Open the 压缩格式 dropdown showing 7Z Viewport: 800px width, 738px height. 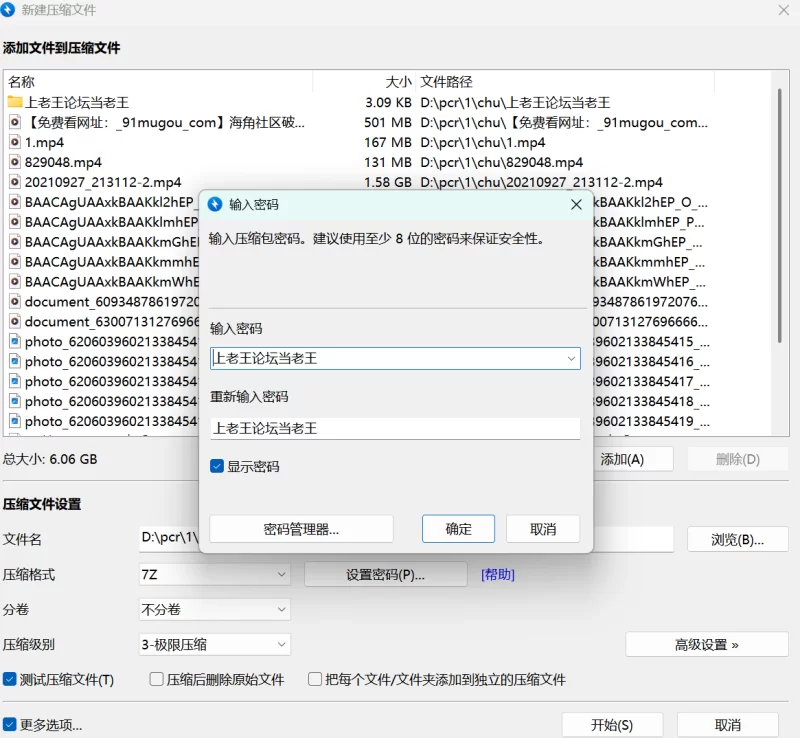tap(214, 575)
